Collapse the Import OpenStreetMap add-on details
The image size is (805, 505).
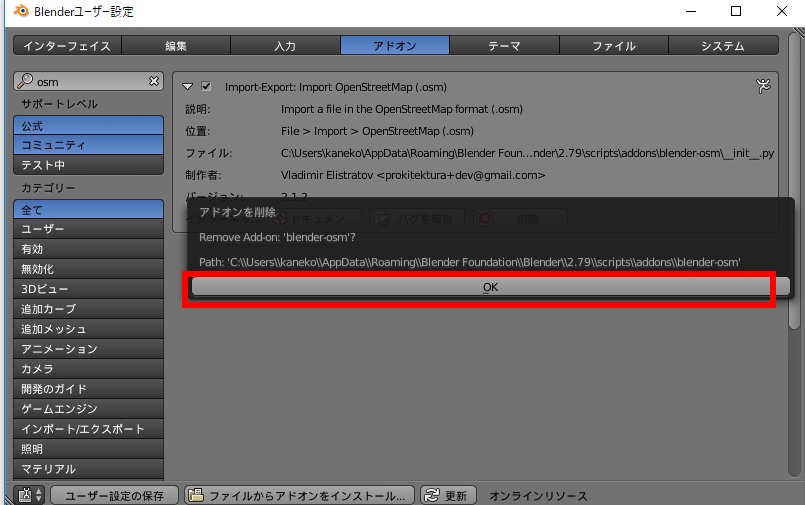pyautogui.click(x=187, y=87)
